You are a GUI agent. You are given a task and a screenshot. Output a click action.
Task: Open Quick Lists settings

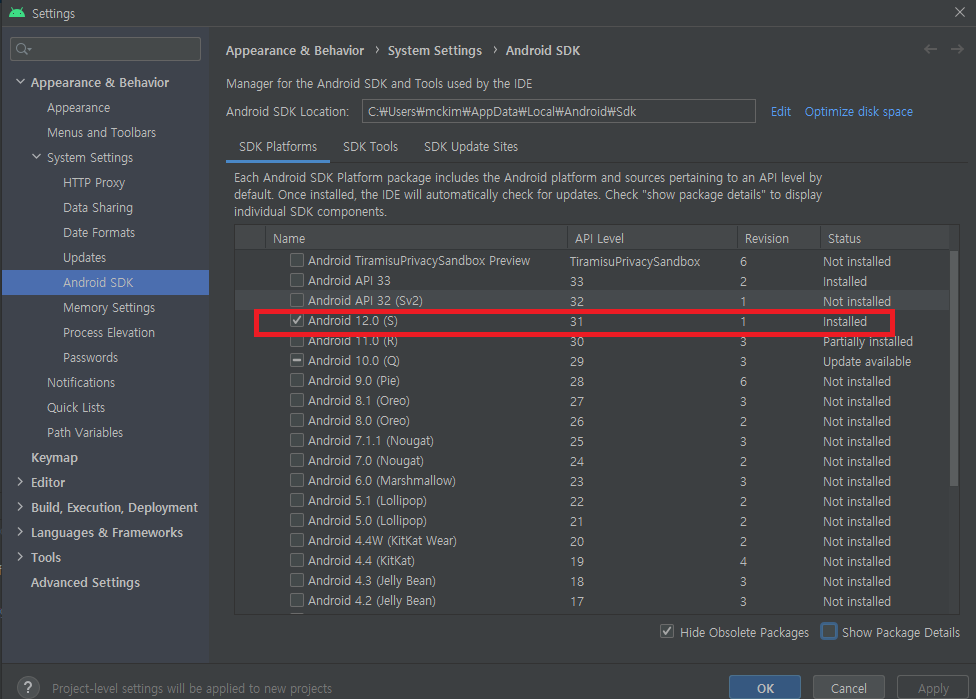[76, 407]
